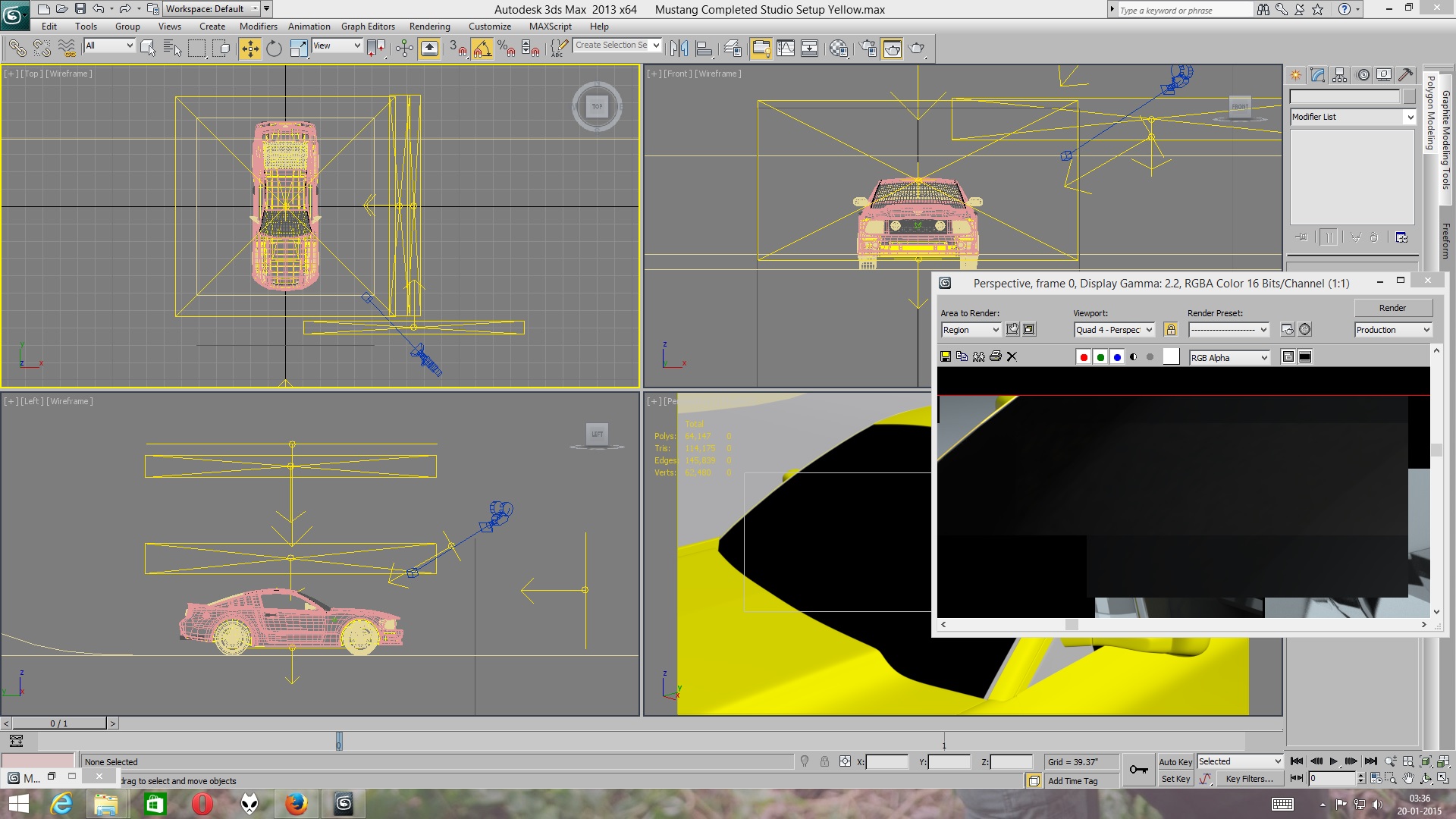Activate the Select and Scale tool

click(x=297, y=48)
